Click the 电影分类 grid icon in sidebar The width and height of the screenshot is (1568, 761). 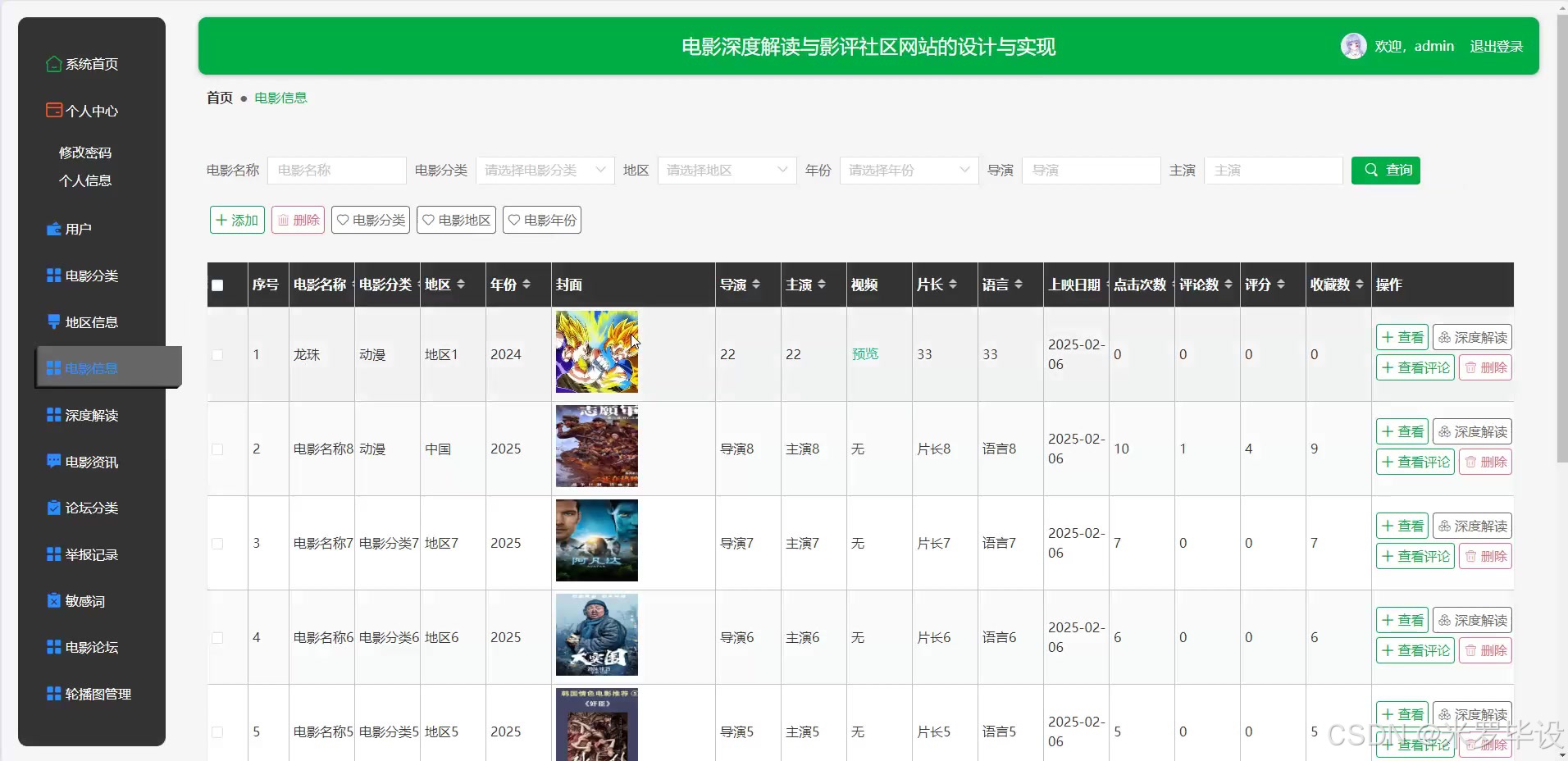pos(54,276)
